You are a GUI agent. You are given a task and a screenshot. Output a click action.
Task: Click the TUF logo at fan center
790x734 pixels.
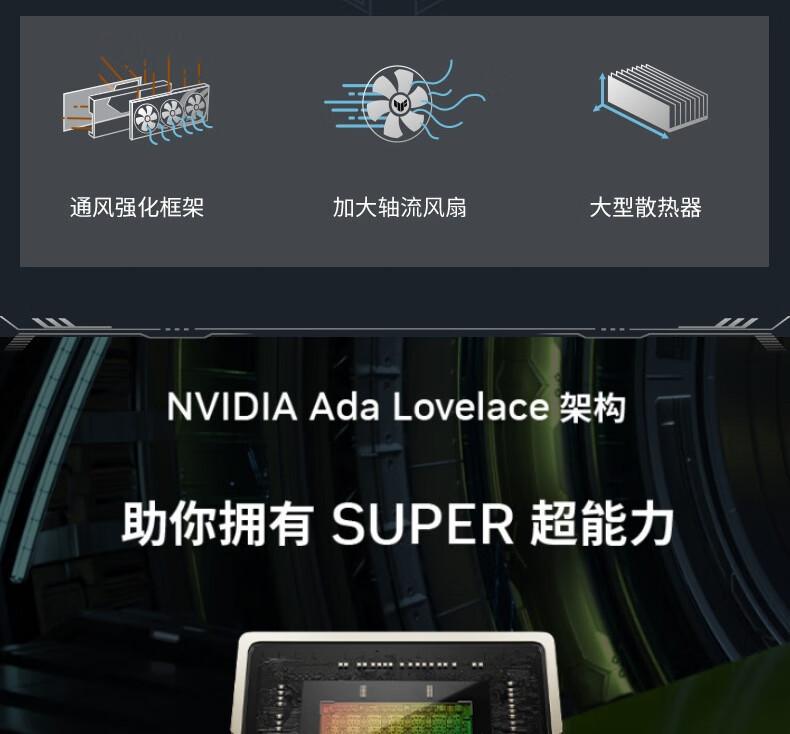401,105
